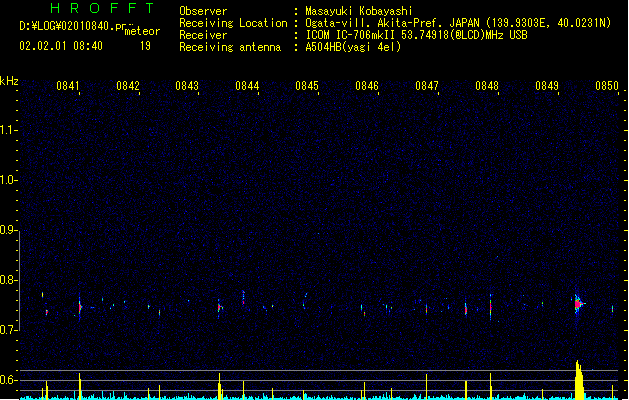This screenshot has width=629, height=400.
Task: Click the 1.0 kHz axis label
Action: point(8,180)
